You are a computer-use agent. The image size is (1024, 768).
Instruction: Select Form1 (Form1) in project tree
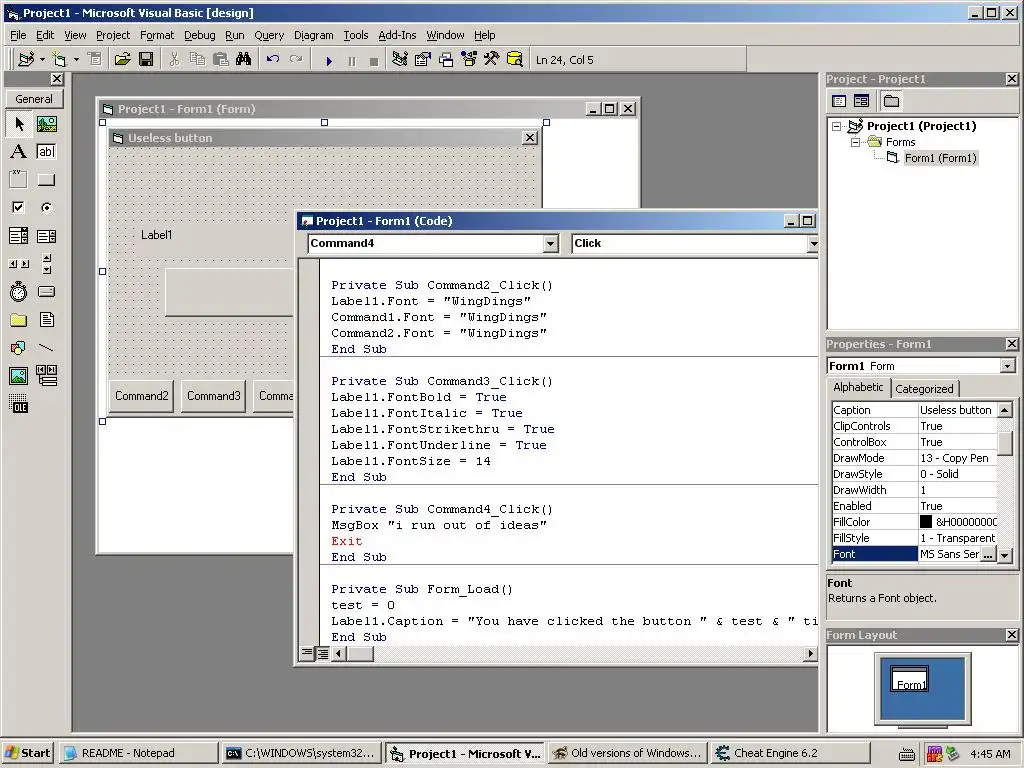940,158
